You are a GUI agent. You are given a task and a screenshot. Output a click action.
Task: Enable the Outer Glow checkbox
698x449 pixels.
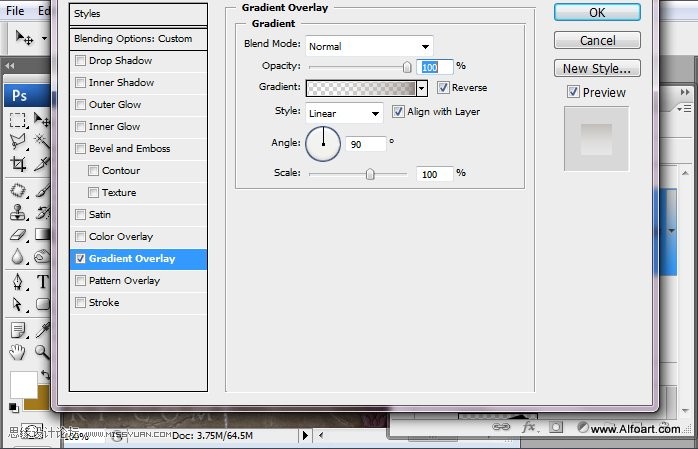tap(81, 105)
